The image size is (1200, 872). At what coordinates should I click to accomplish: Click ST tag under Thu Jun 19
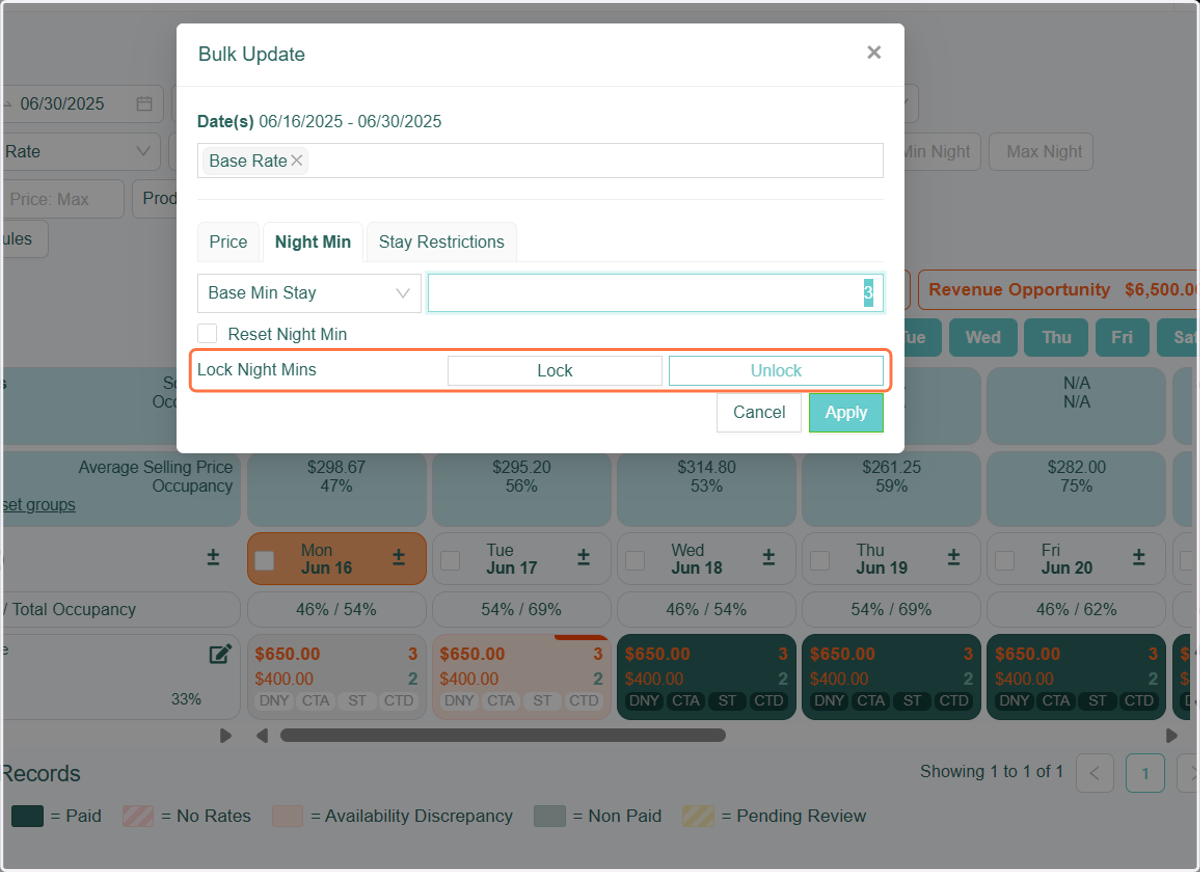click(911, 700)
